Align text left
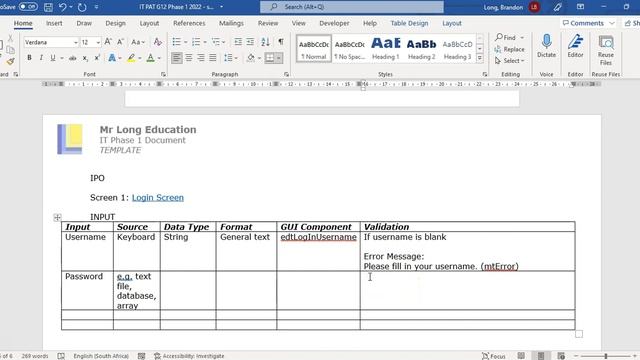This screenshot has width=640, height=360. point(176,58)
